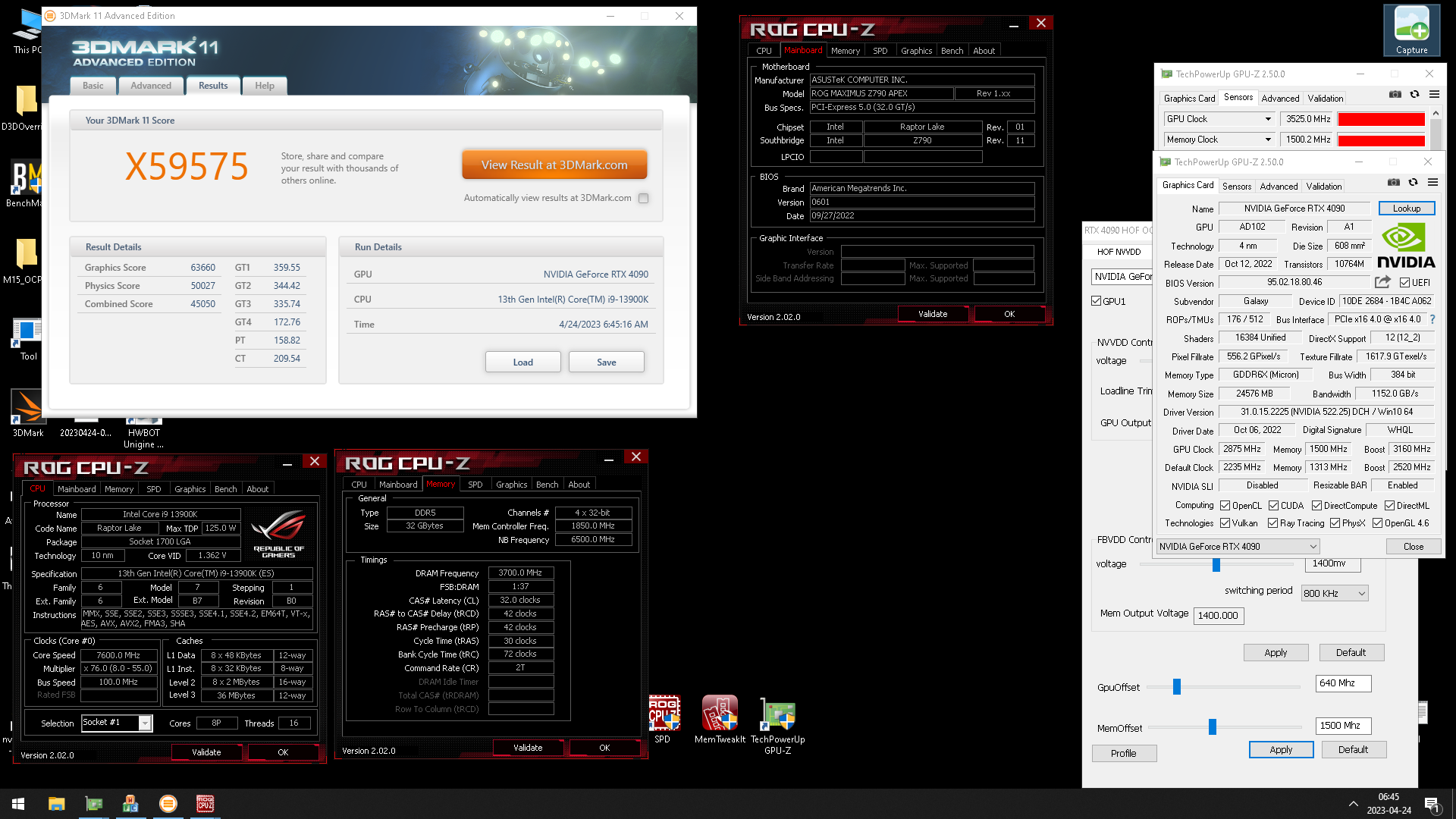Screen dimensions: 1456x819
Task: Open switching period 800 KHz dropdown
Action: point(1335,594)
